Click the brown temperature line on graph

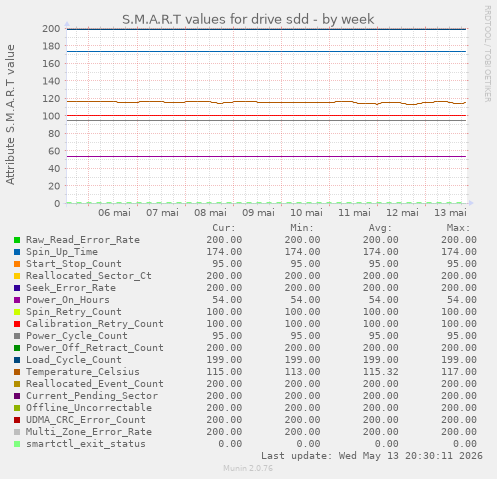pos(267,102)
